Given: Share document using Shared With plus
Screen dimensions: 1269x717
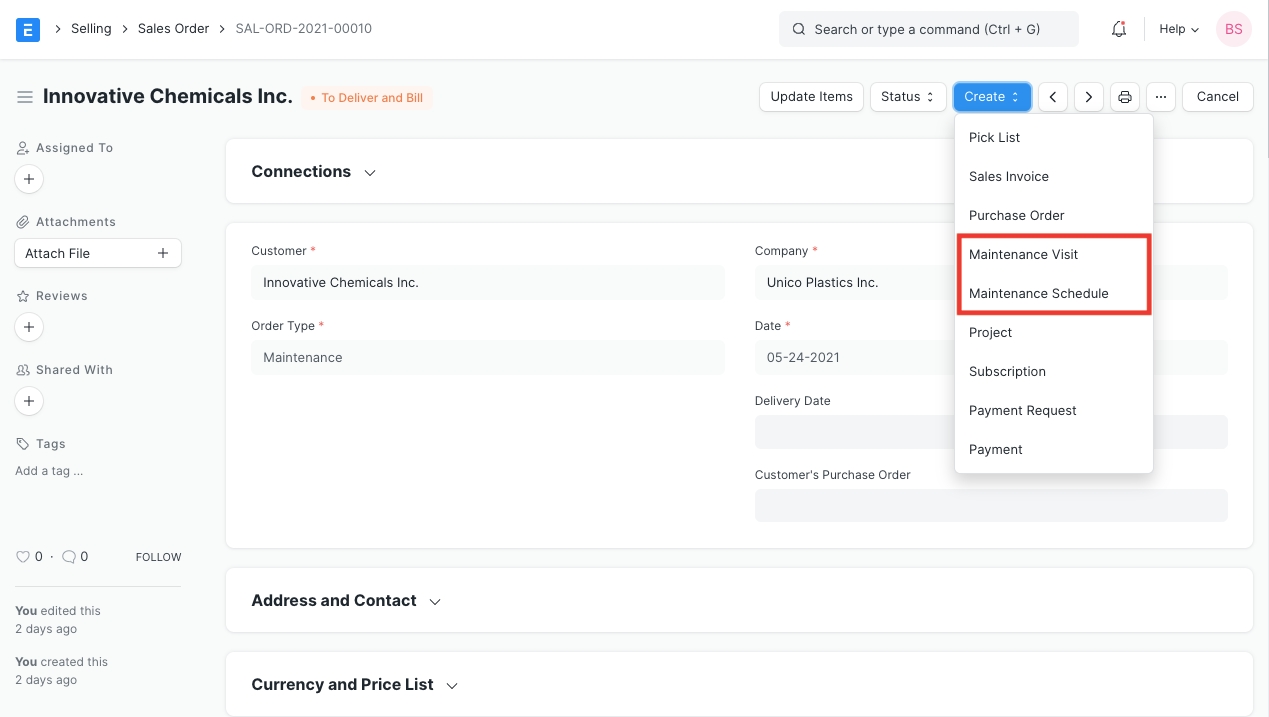Looking at the screenshot, I should click(29, 401).
